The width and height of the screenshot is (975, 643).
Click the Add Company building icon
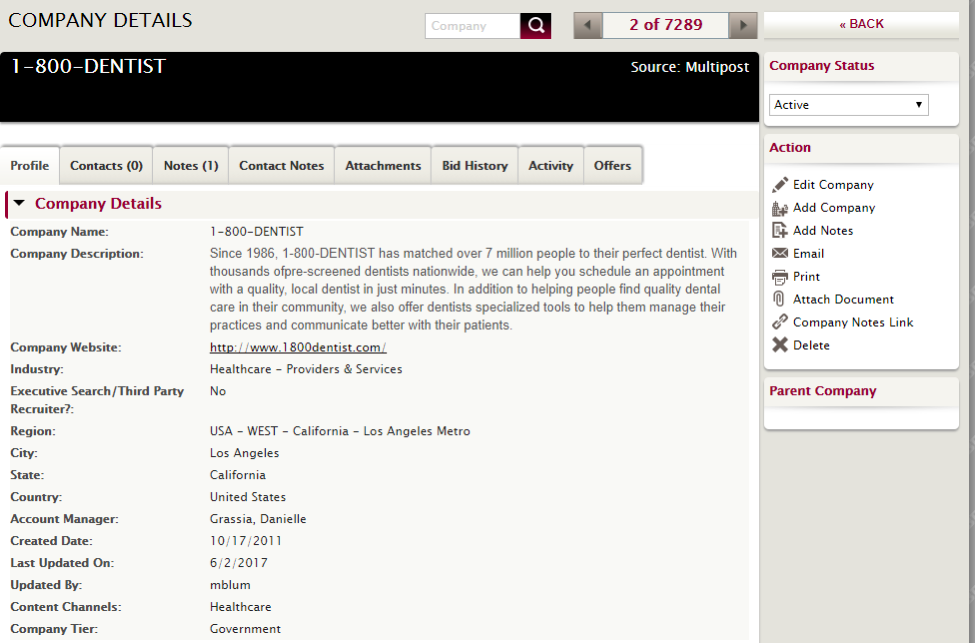coord(780,208)
